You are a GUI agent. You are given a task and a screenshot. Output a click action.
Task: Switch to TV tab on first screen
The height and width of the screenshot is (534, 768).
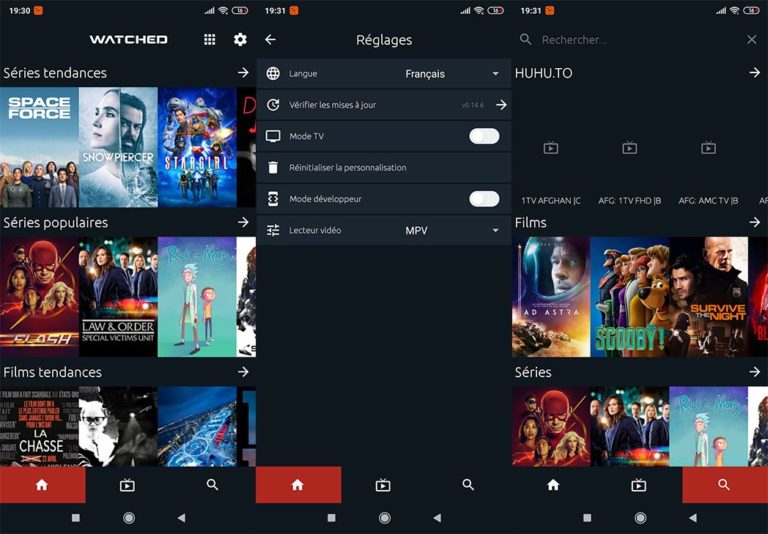127,485
